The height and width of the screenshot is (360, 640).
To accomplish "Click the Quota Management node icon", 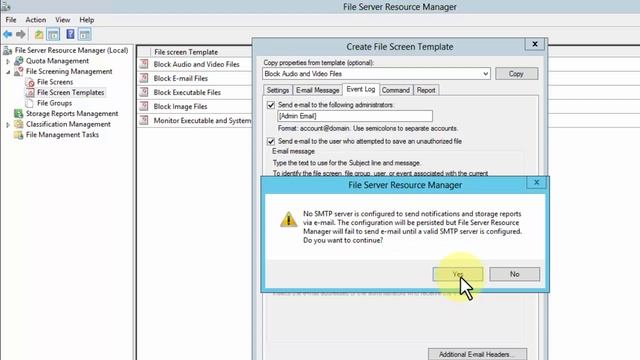I will (x=18, y=61).
